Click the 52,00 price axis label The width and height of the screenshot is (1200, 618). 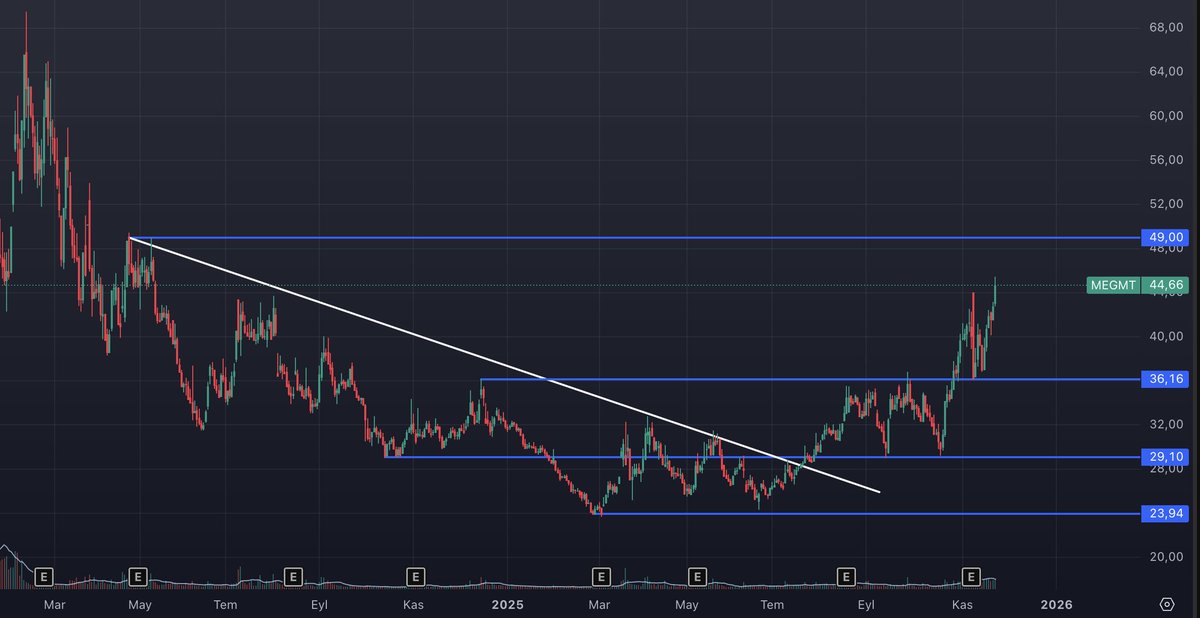1165,203
